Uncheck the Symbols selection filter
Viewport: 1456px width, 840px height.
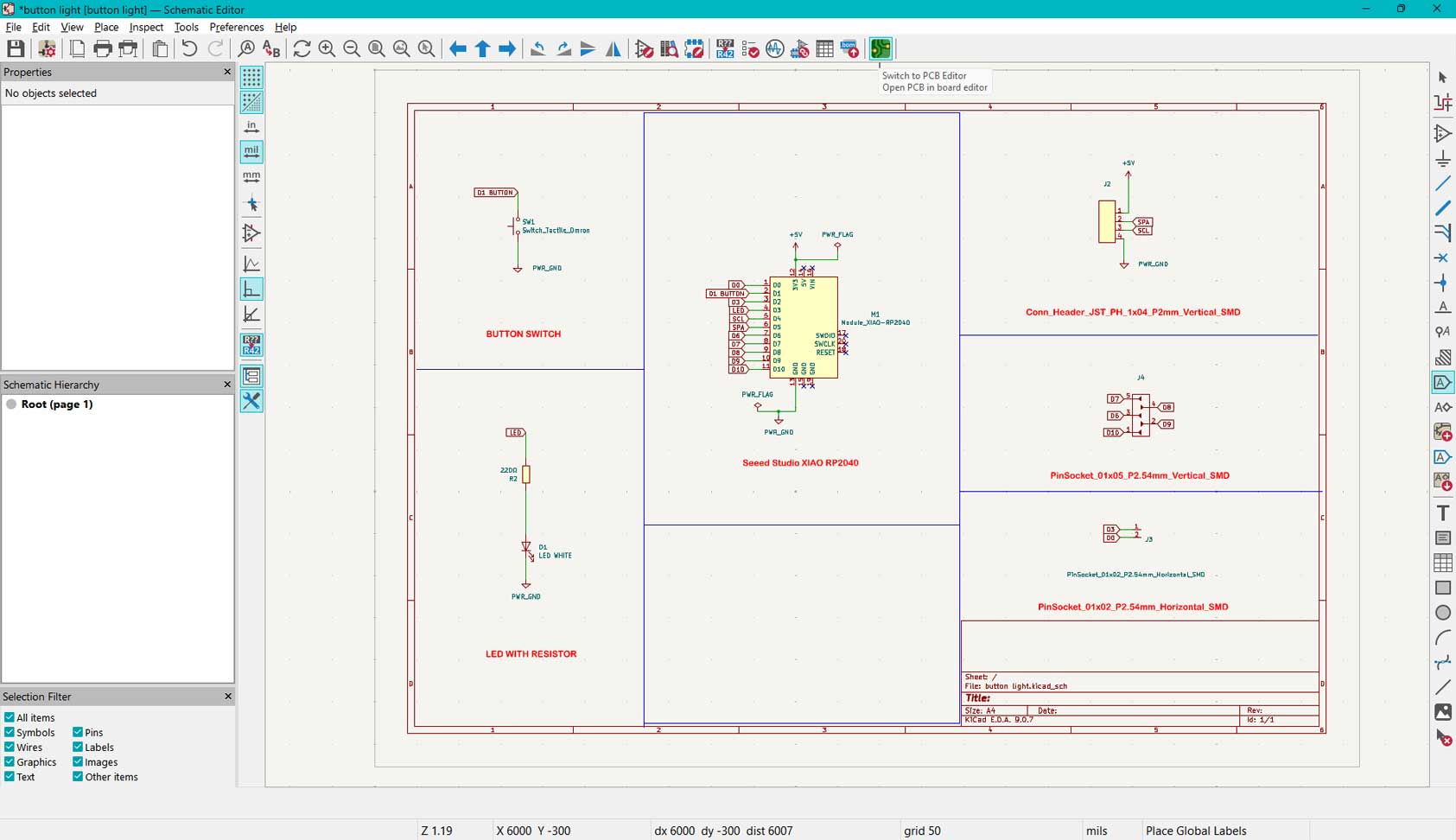click(10, 732)
